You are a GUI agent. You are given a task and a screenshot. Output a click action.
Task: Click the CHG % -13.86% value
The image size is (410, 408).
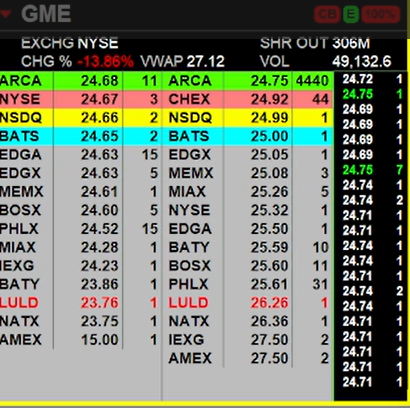coord(77,62)
